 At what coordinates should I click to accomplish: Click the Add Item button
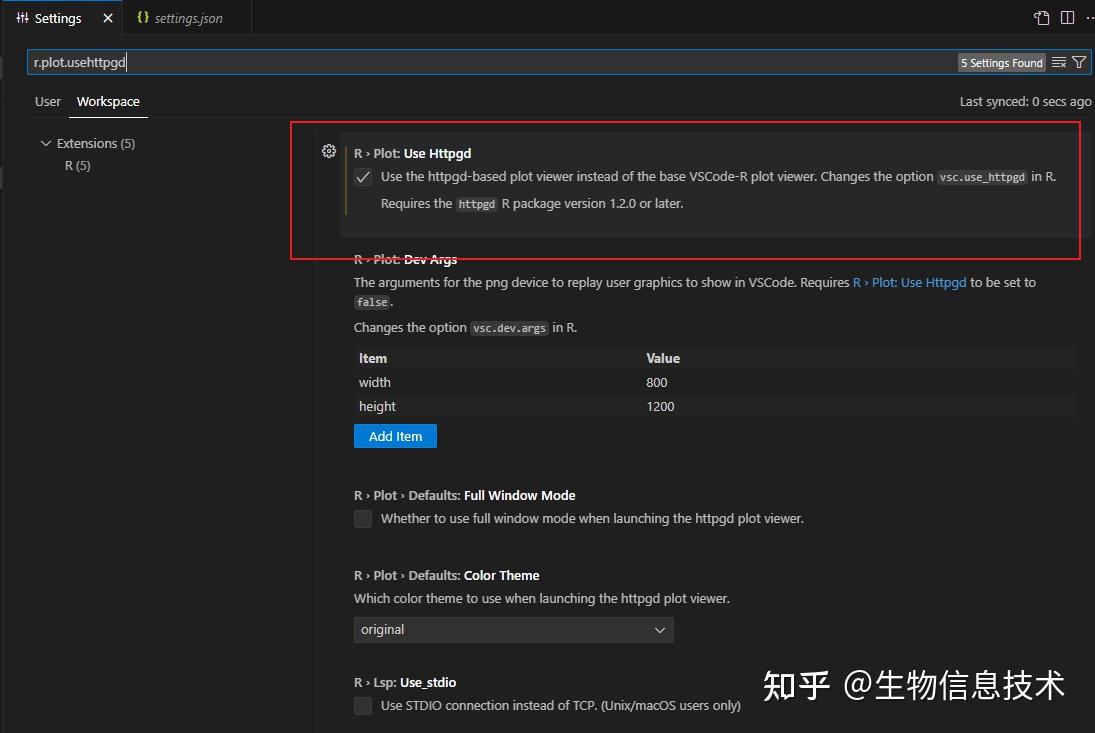395,436
